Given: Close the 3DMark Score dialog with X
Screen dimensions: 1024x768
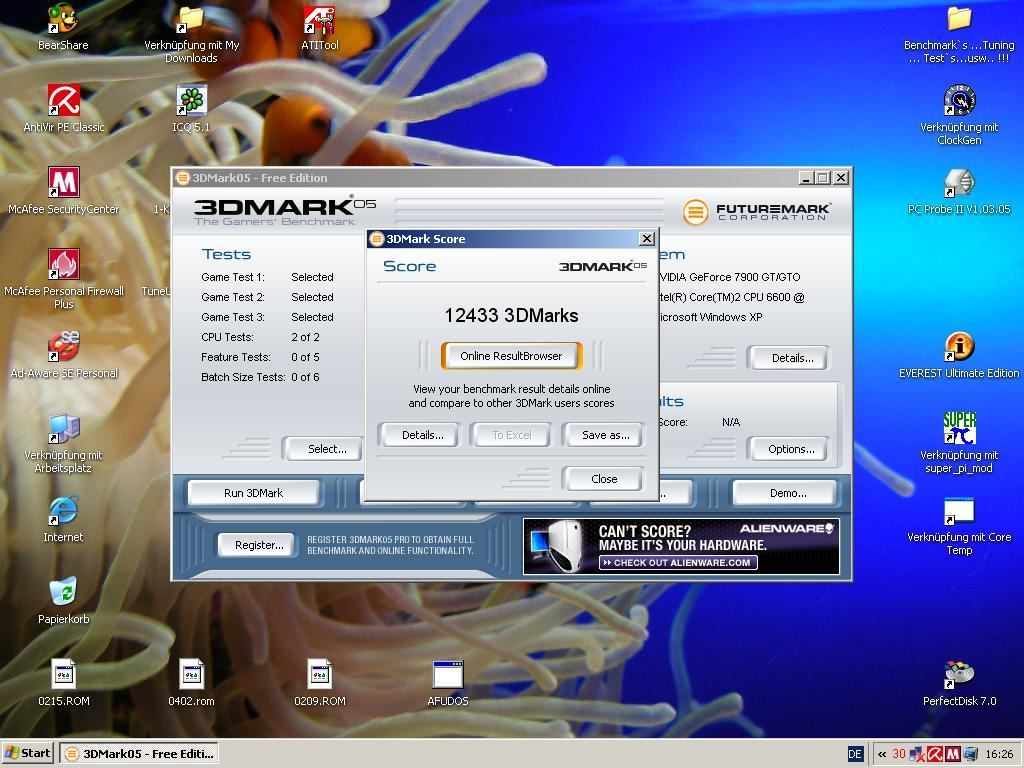Looking at the screenshot, I should click(x=647, y=238).
